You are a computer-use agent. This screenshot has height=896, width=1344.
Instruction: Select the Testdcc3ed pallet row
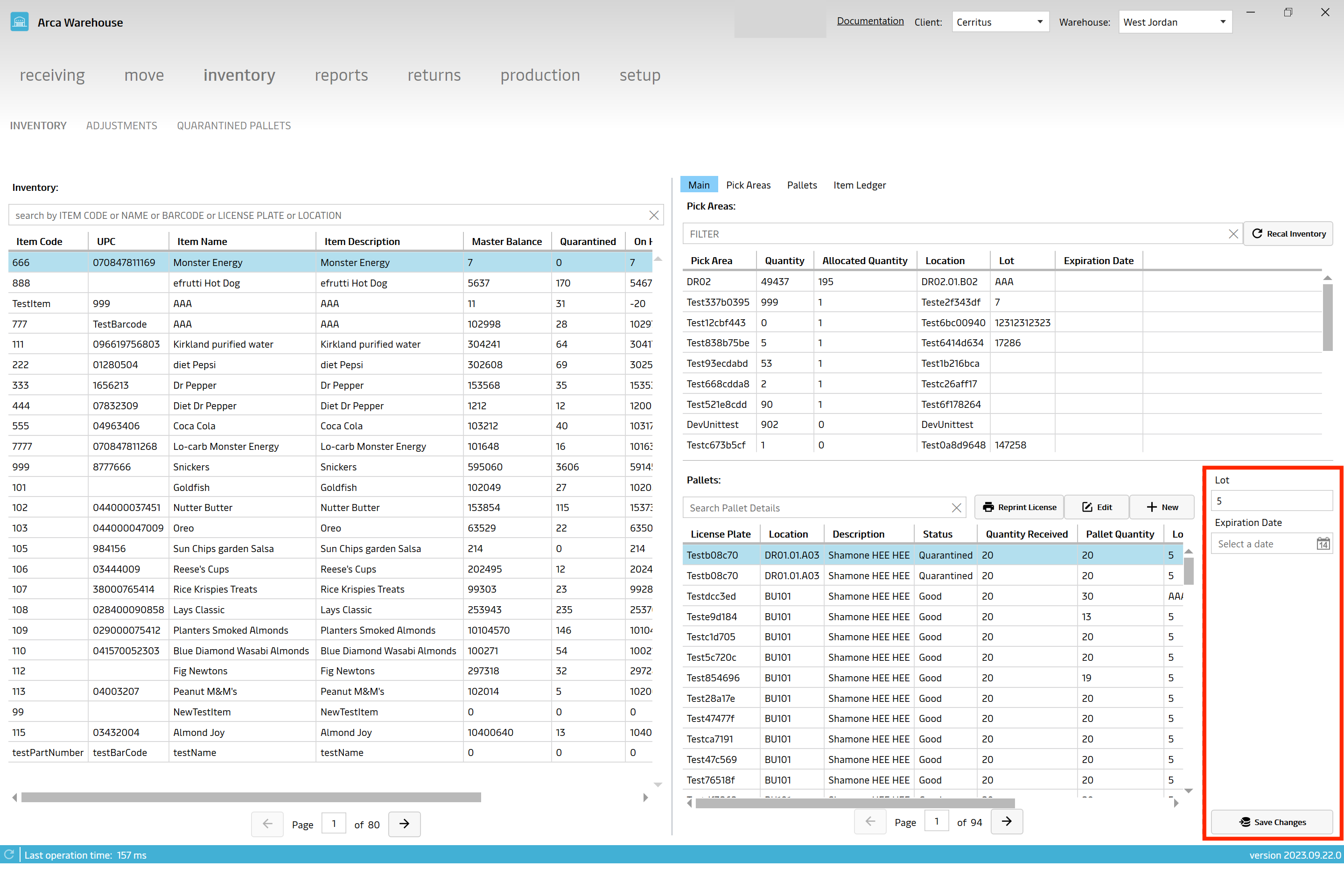pyautogui.click(x=932, y=596)
